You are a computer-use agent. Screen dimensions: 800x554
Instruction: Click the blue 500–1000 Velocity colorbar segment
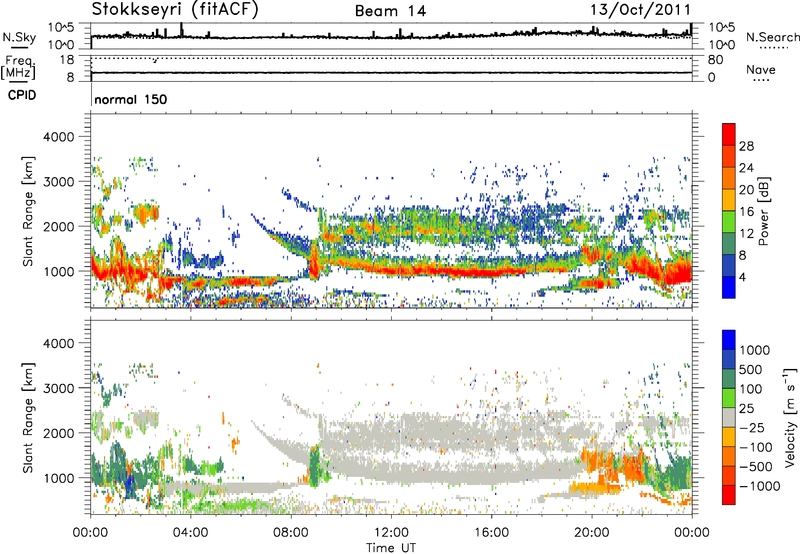click(729, 359)
